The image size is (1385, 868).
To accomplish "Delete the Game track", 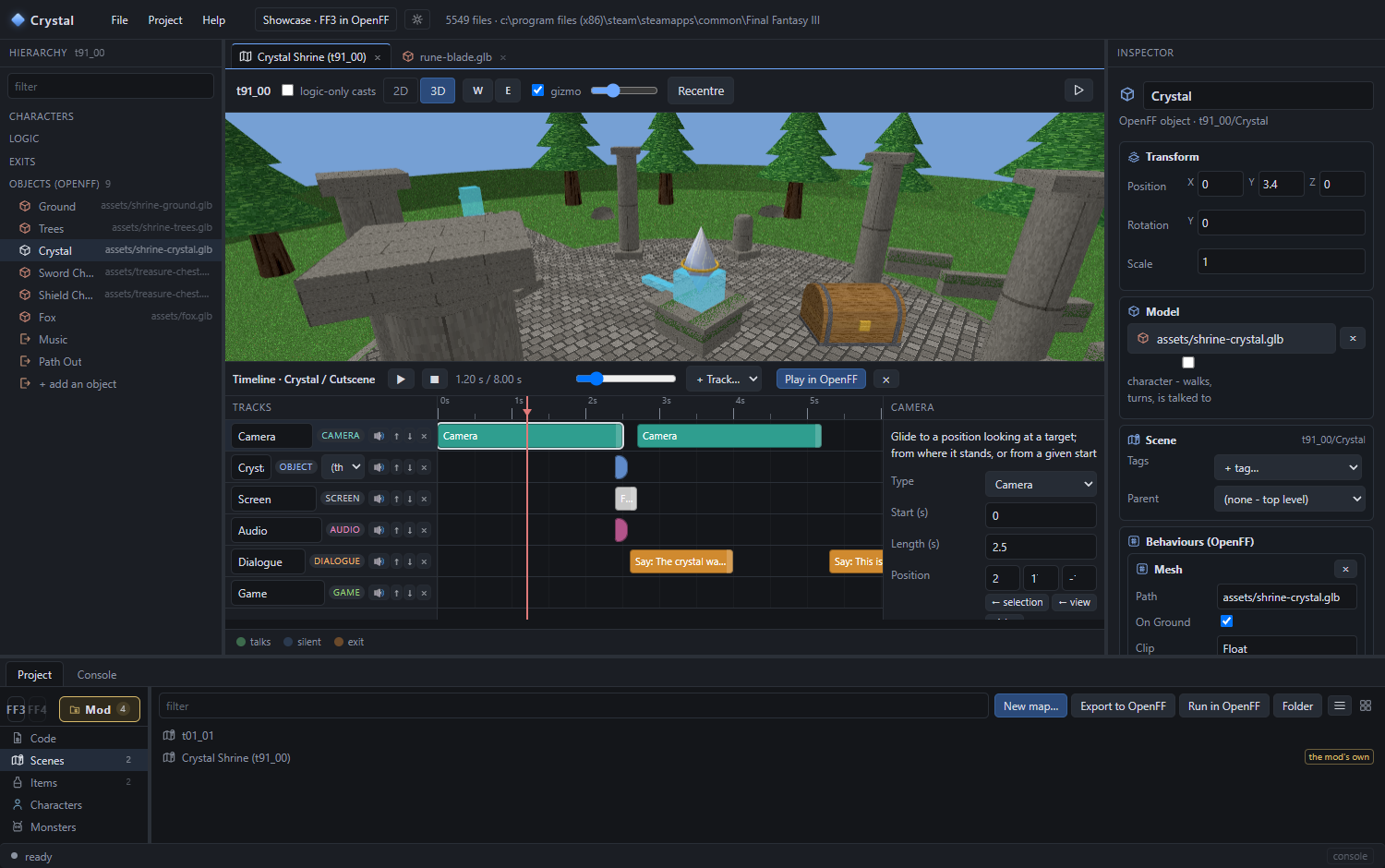I will (425, 593).
